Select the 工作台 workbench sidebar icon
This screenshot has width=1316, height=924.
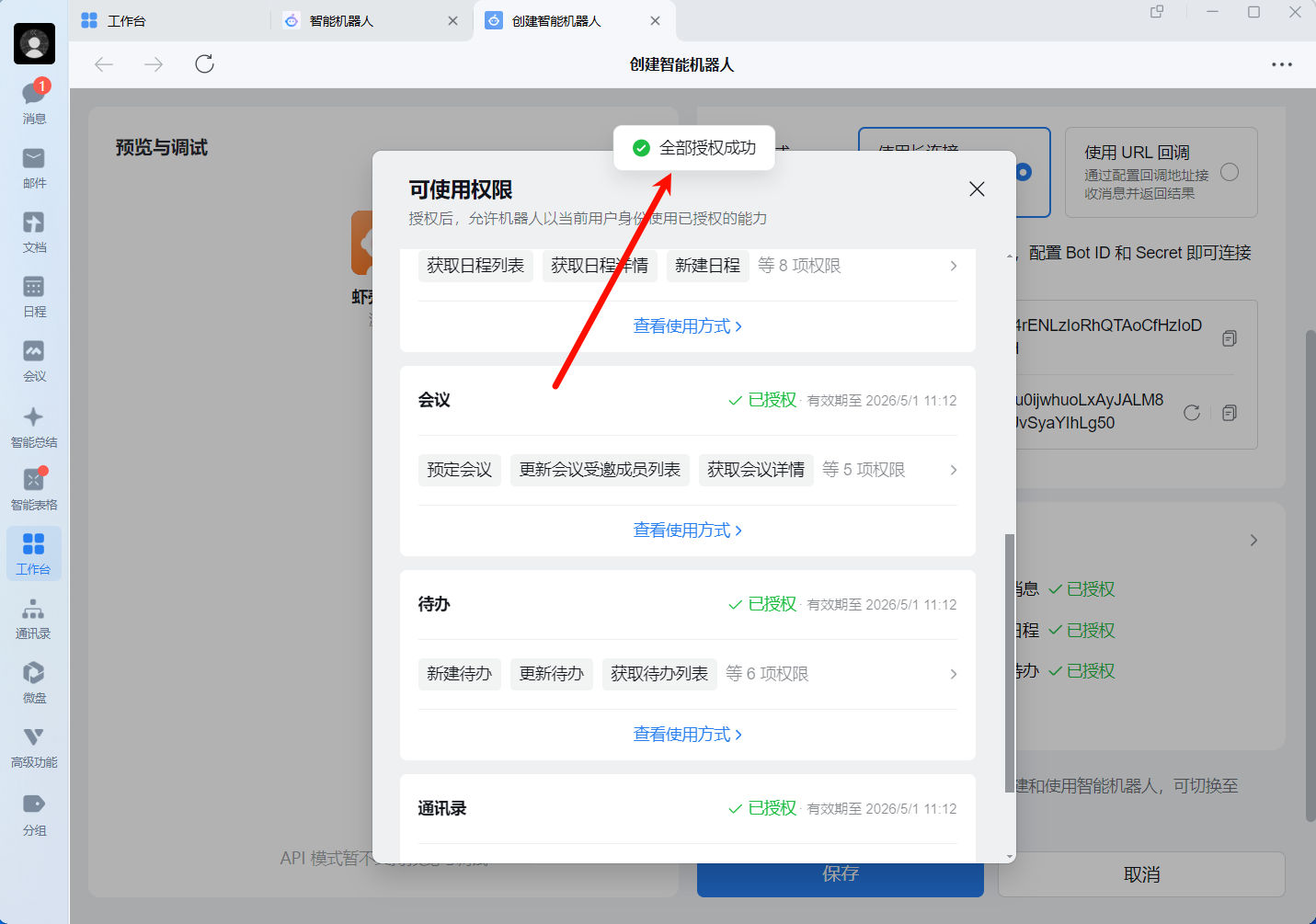[x=34, y=553]
